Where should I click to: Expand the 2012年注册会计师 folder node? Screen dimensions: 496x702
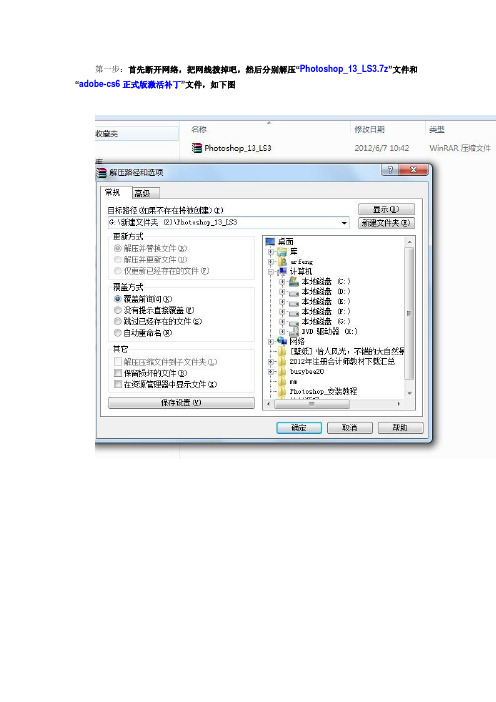pyautogui.click(x=270, y=362)
